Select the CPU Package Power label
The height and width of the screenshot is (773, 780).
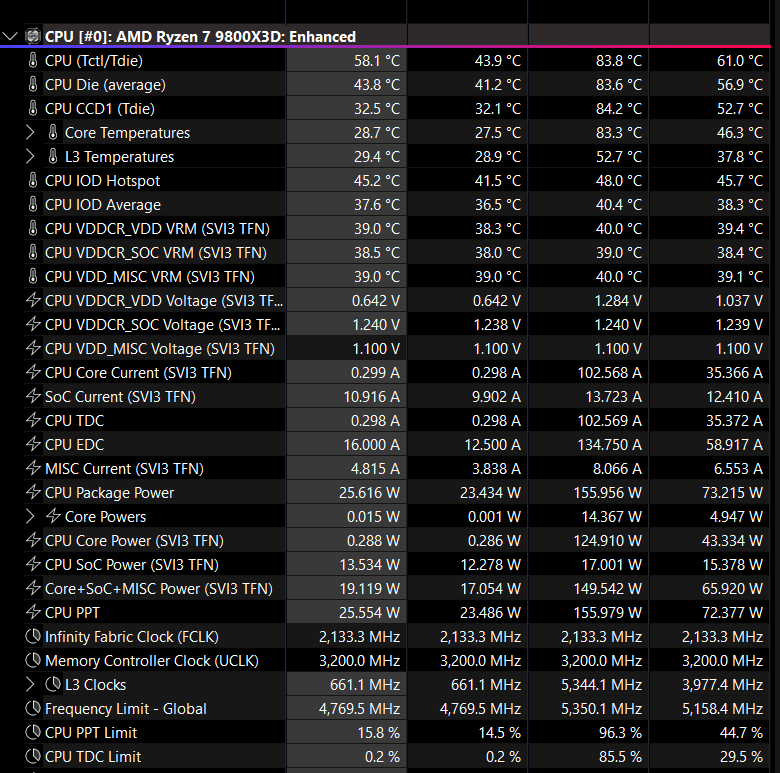[x=109, y=492]
